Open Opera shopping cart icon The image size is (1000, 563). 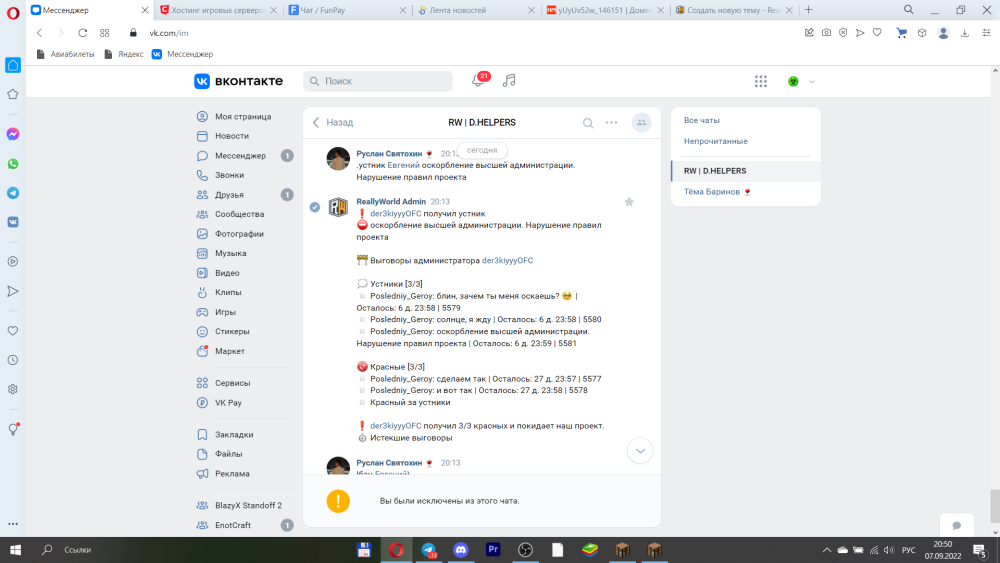coord(901,33)
